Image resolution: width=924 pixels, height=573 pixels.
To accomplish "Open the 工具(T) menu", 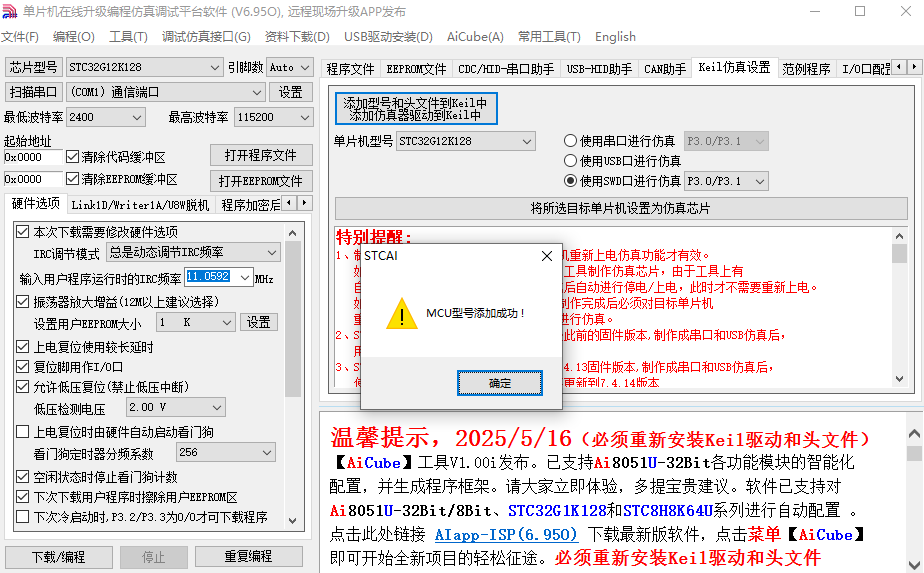I will [x=128, y=37].
